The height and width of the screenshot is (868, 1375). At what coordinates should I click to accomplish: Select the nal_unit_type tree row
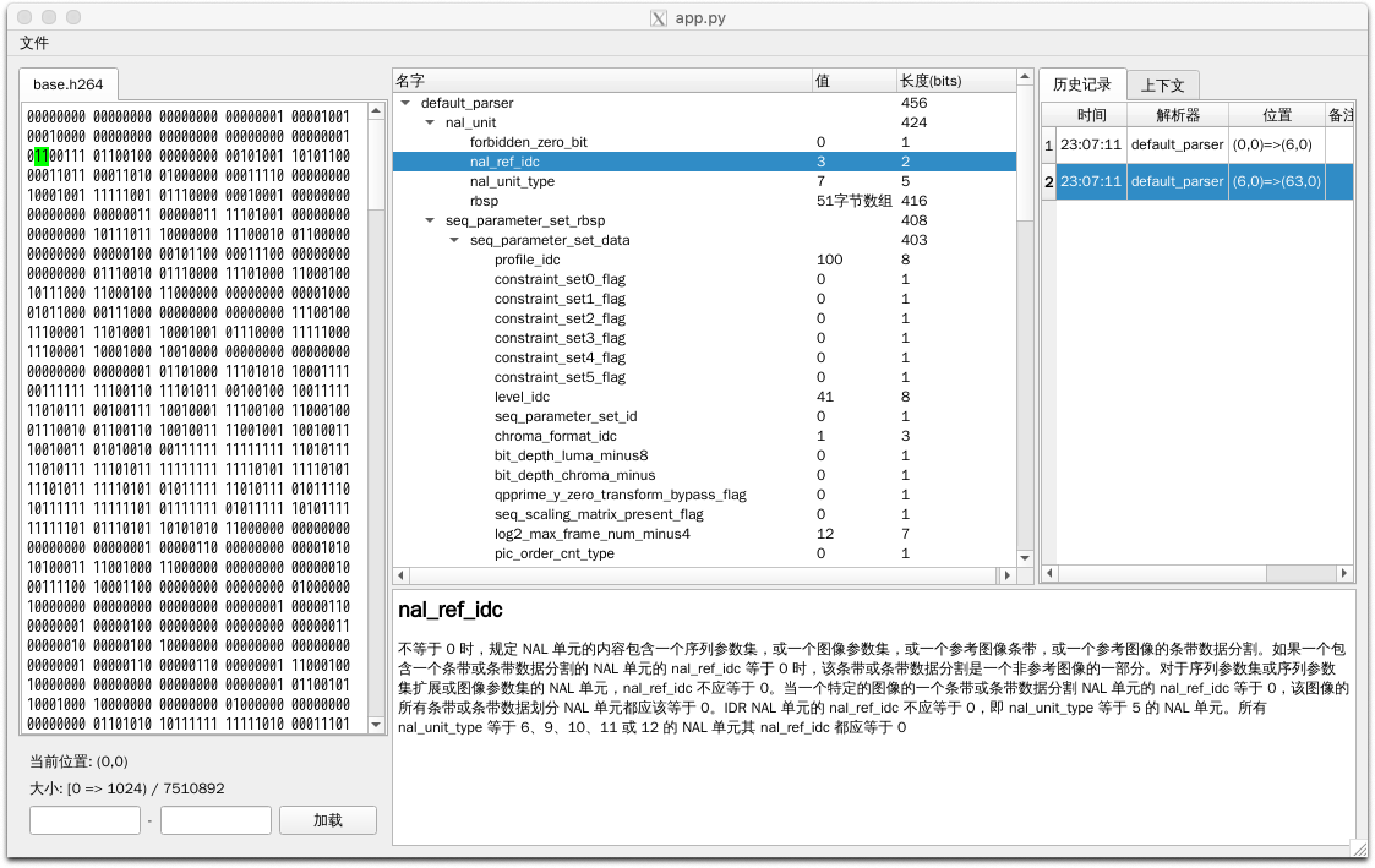tap(512, 181)
